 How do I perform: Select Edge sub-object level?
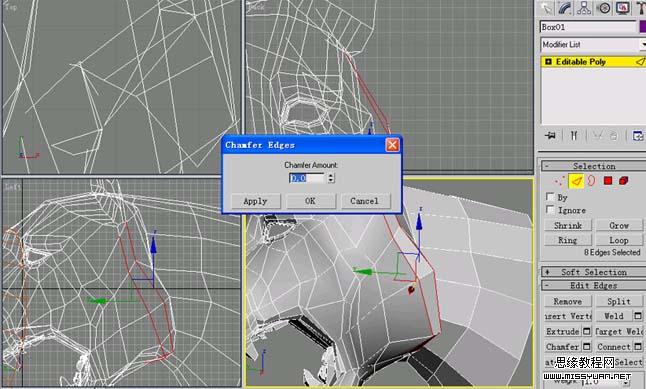click(x=576, y=180)
